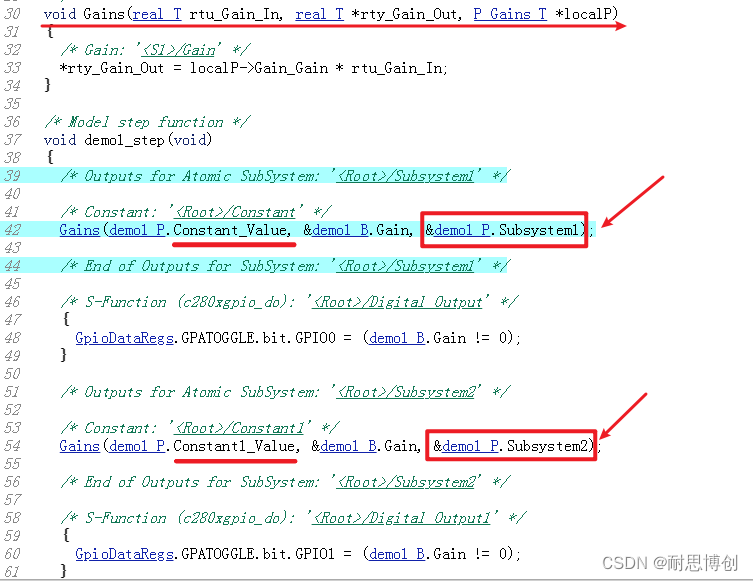Click 'localP->Gain_Gain' on line 33

[x=259, y=68]
